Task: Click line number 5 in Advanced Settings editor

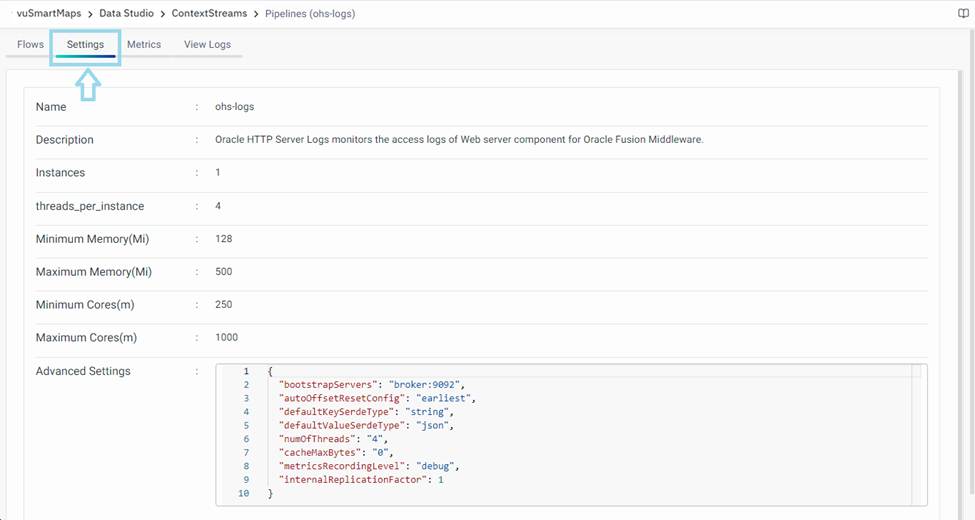Action: [245, 425]
